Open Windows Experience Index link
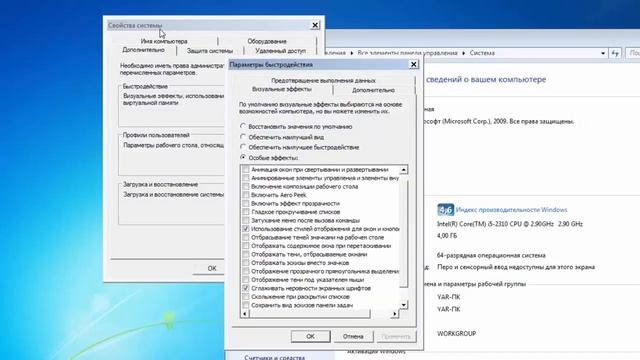Viewport: 640px width, 360px height. click(511, 210)
